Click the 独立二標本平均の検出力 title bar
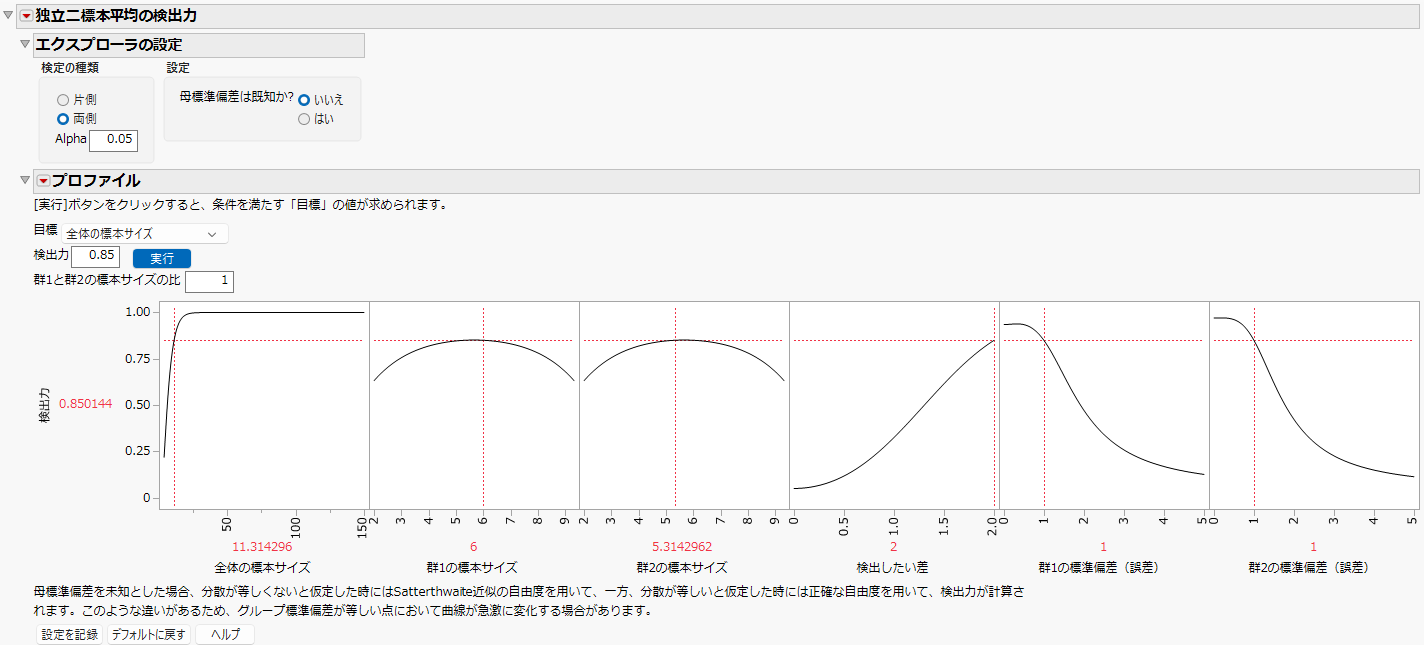 point(719,16)
